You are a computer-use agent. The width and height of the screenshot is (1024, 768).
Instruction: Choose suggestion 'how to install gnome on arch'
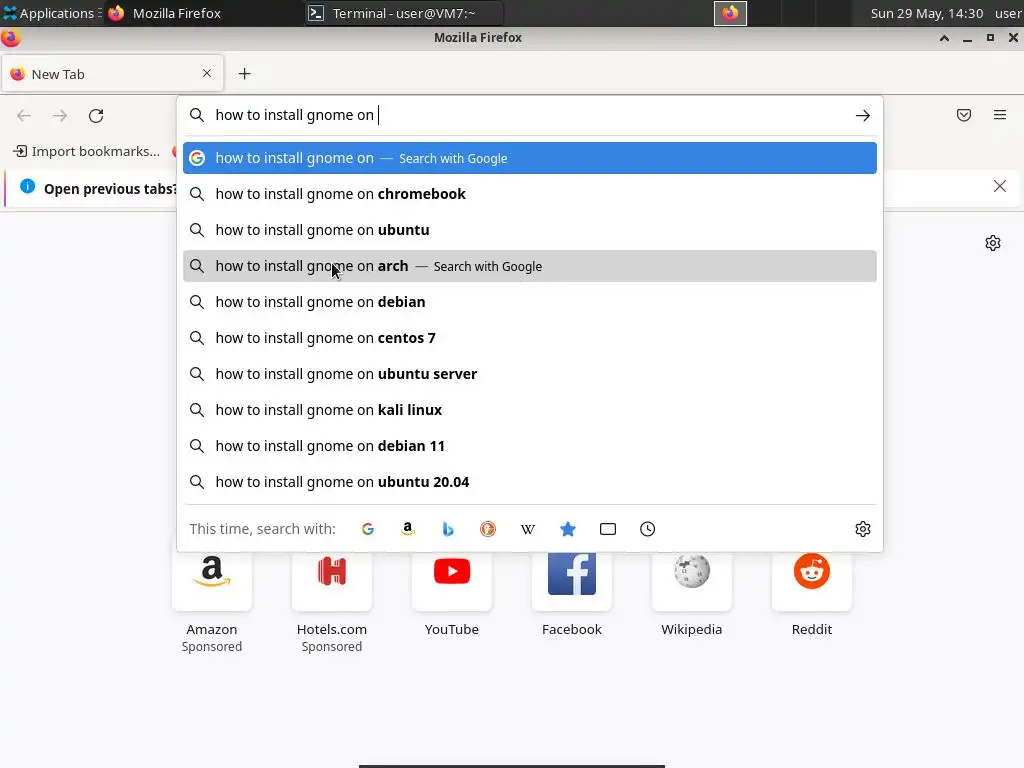point(530,266)
